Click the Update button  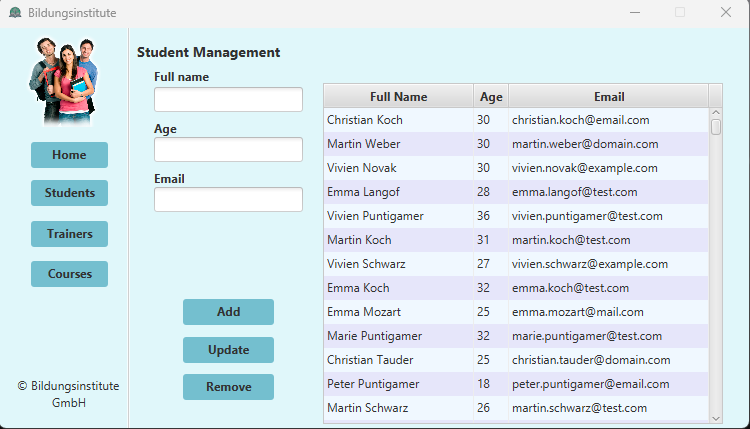tap(228, 350)
